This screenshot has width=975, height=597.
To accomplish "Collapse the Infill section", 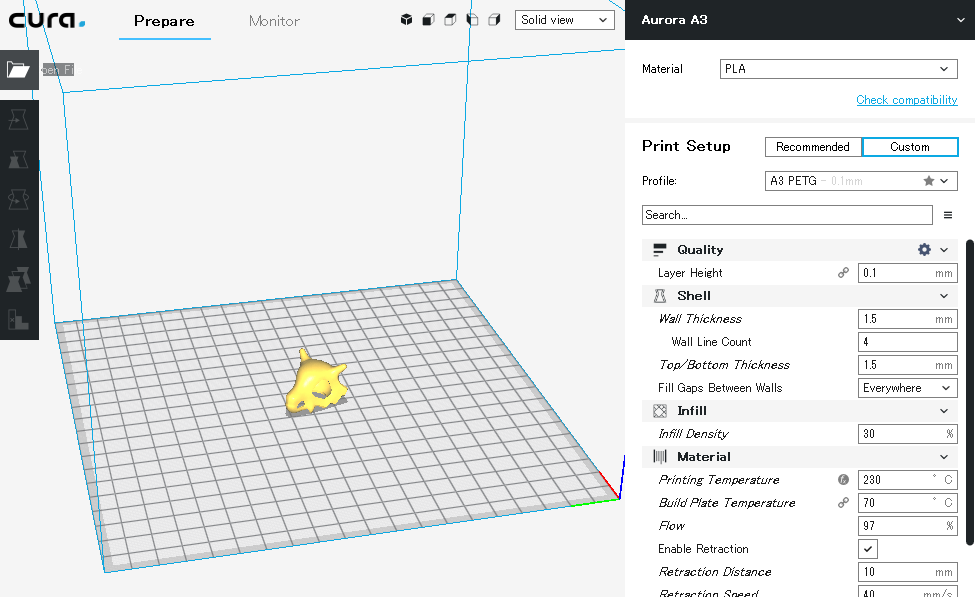I will tap(945, 411).
